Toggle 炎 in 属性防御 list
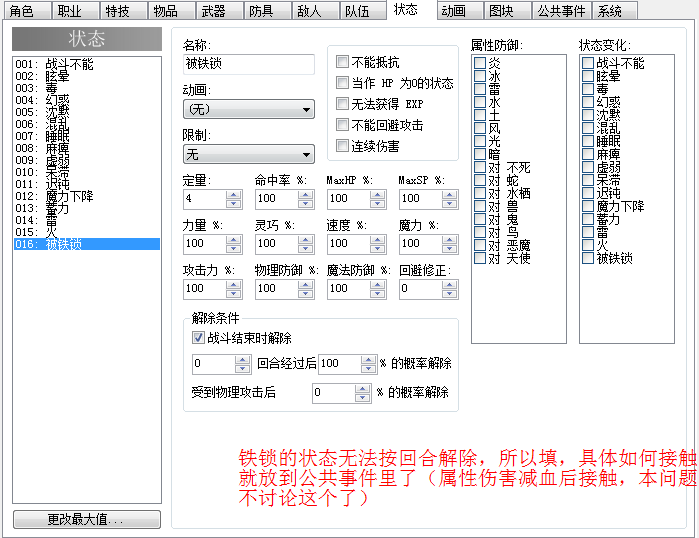 tap(480, 63)
